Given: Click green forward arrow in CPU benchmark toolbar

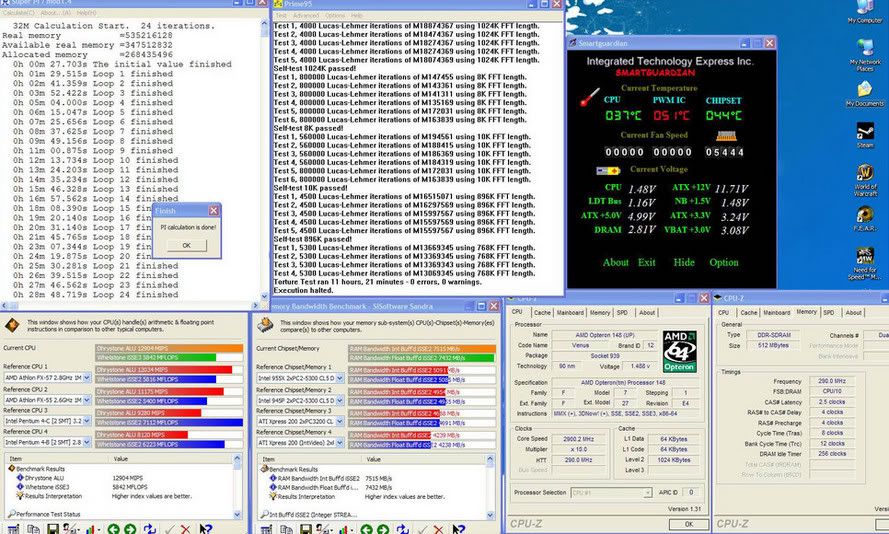Looking at the screenshot, I should [130, 529].
